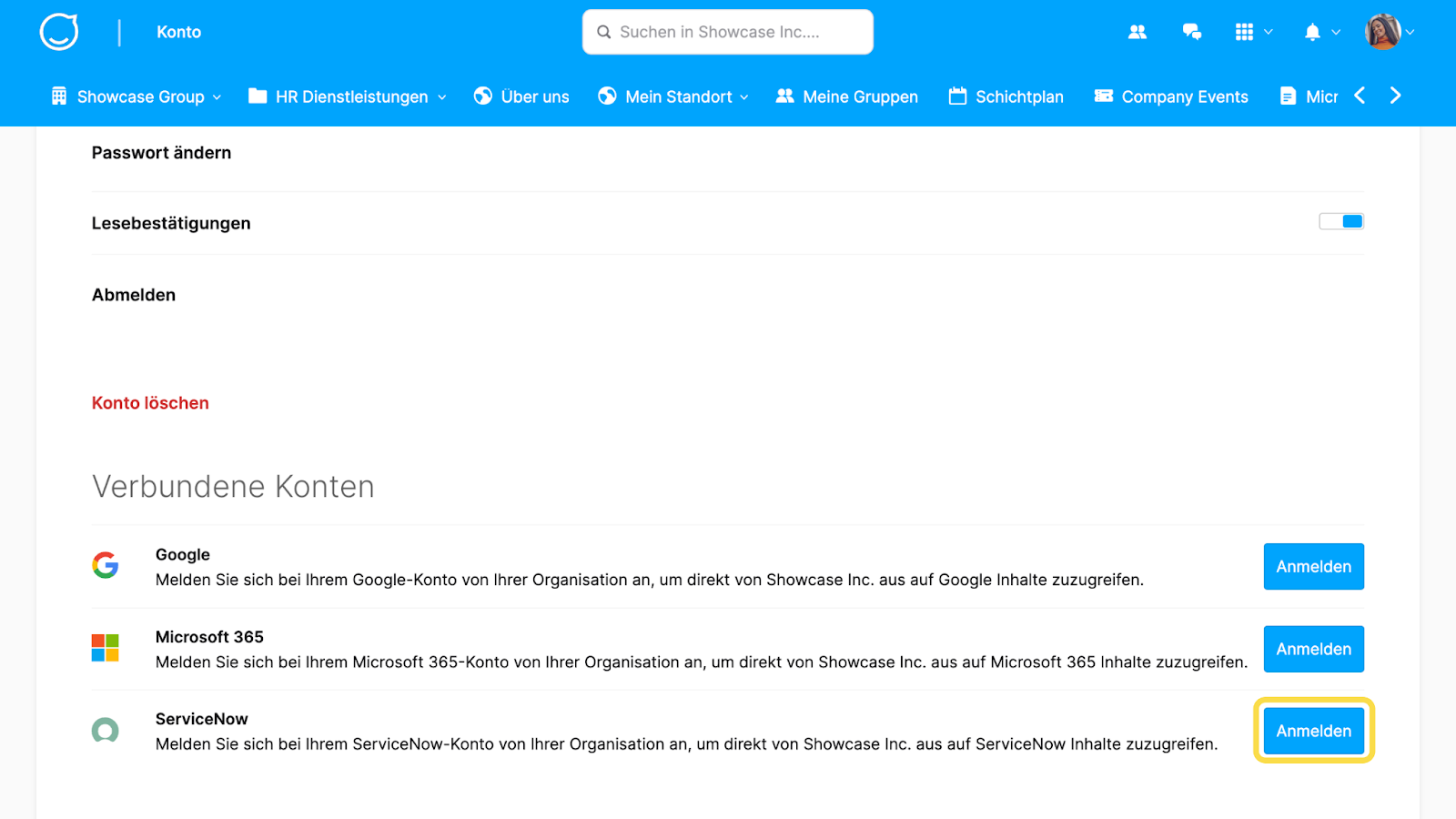Click the ServiceNow account name
This screenshot has height=819, width=1456.
202,719
